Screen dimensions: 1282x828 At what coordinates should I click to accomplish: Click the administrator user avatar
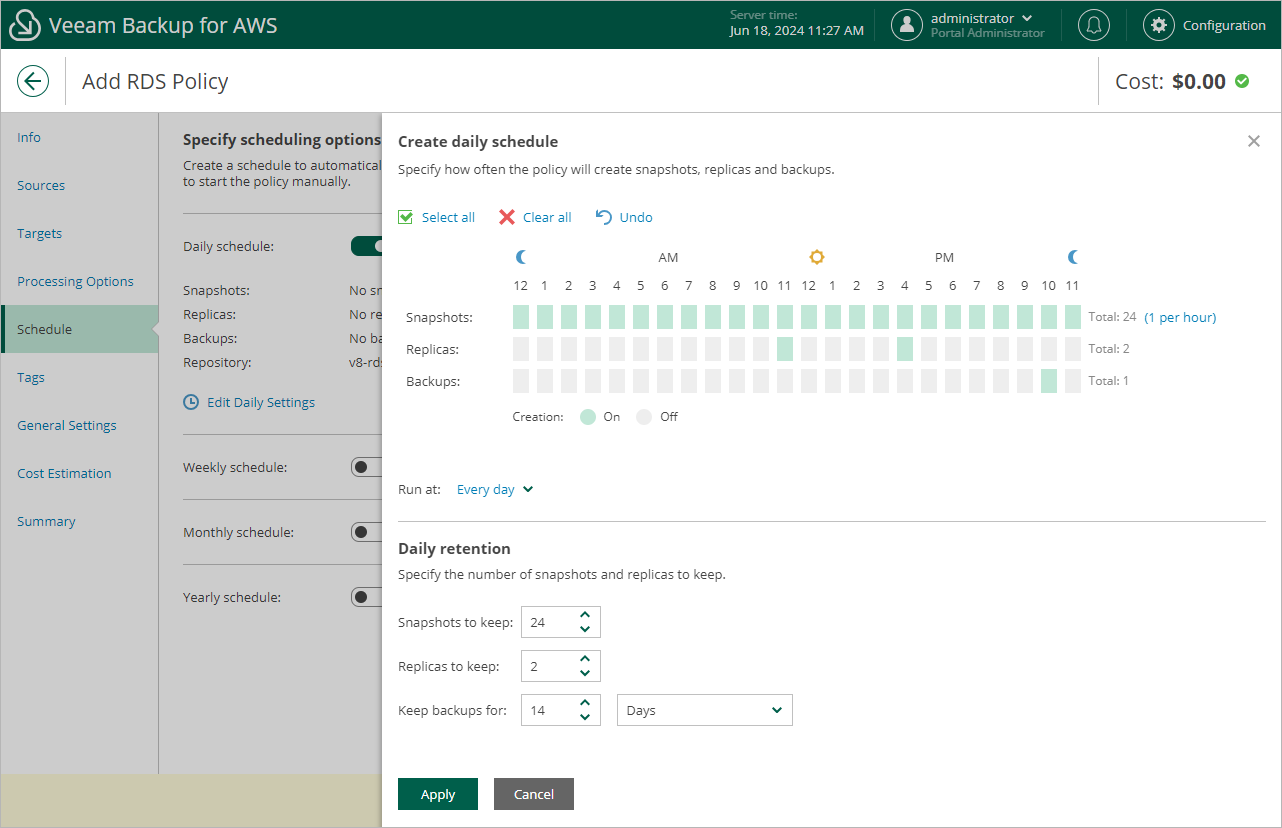[907, 25]
